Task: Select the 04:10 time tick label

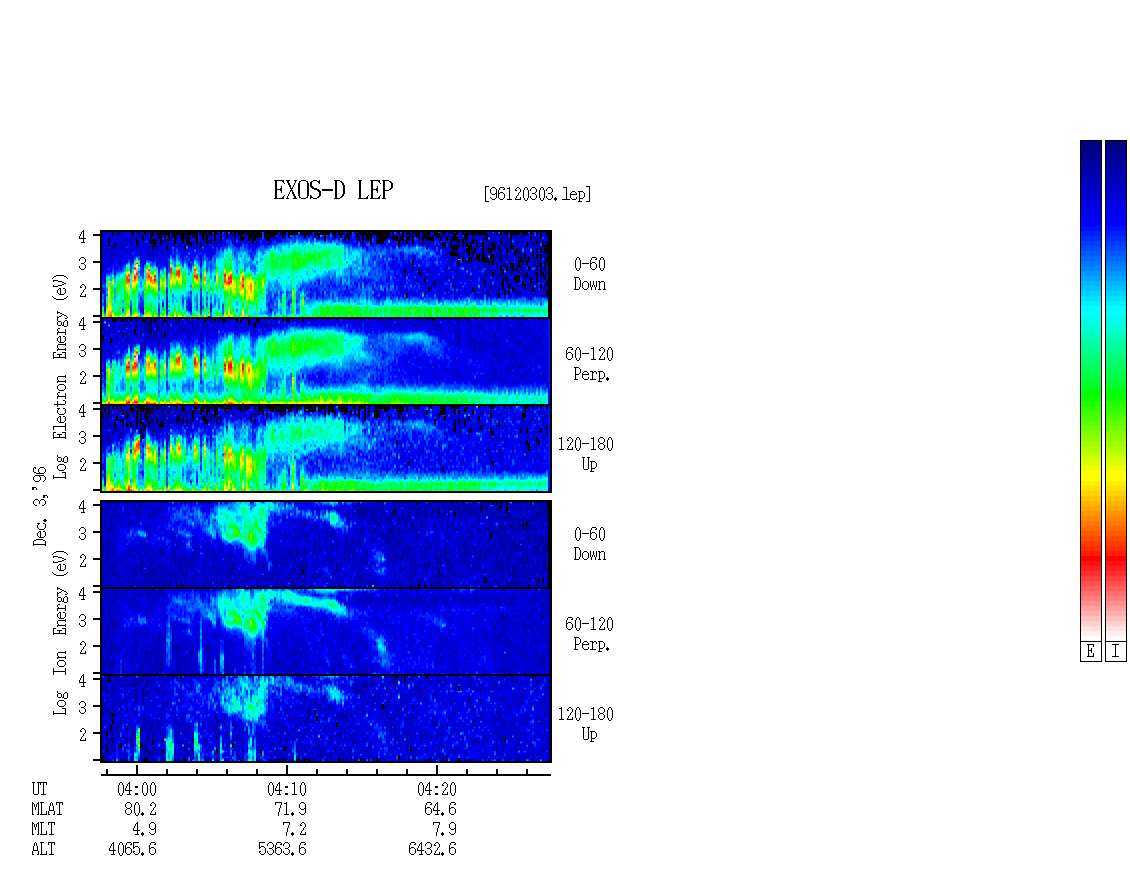Action: tap(287, 789)
